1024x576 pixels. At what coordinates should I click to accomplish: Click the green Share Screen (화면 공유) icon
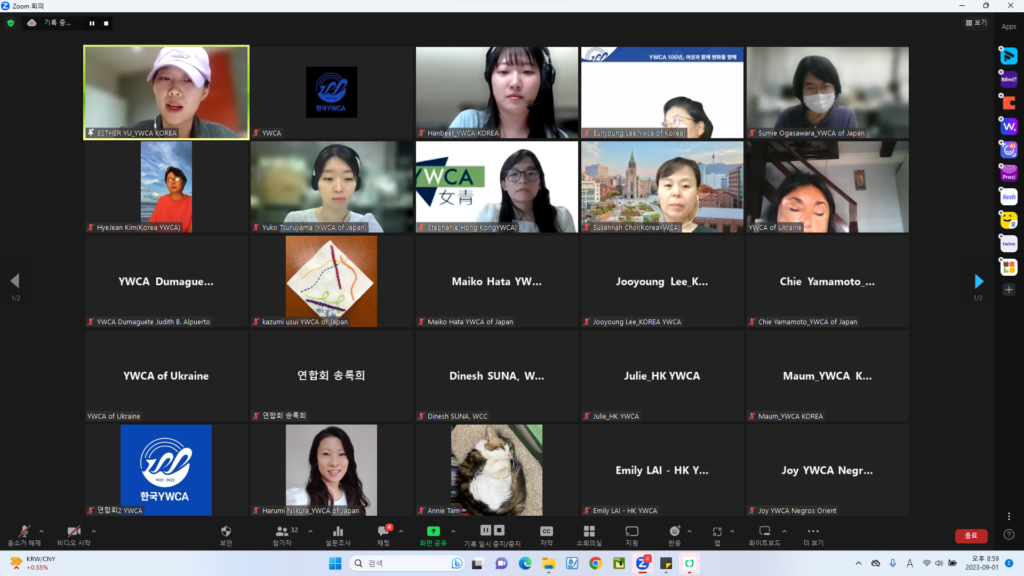pyautogui.click(x=433, y=534)
